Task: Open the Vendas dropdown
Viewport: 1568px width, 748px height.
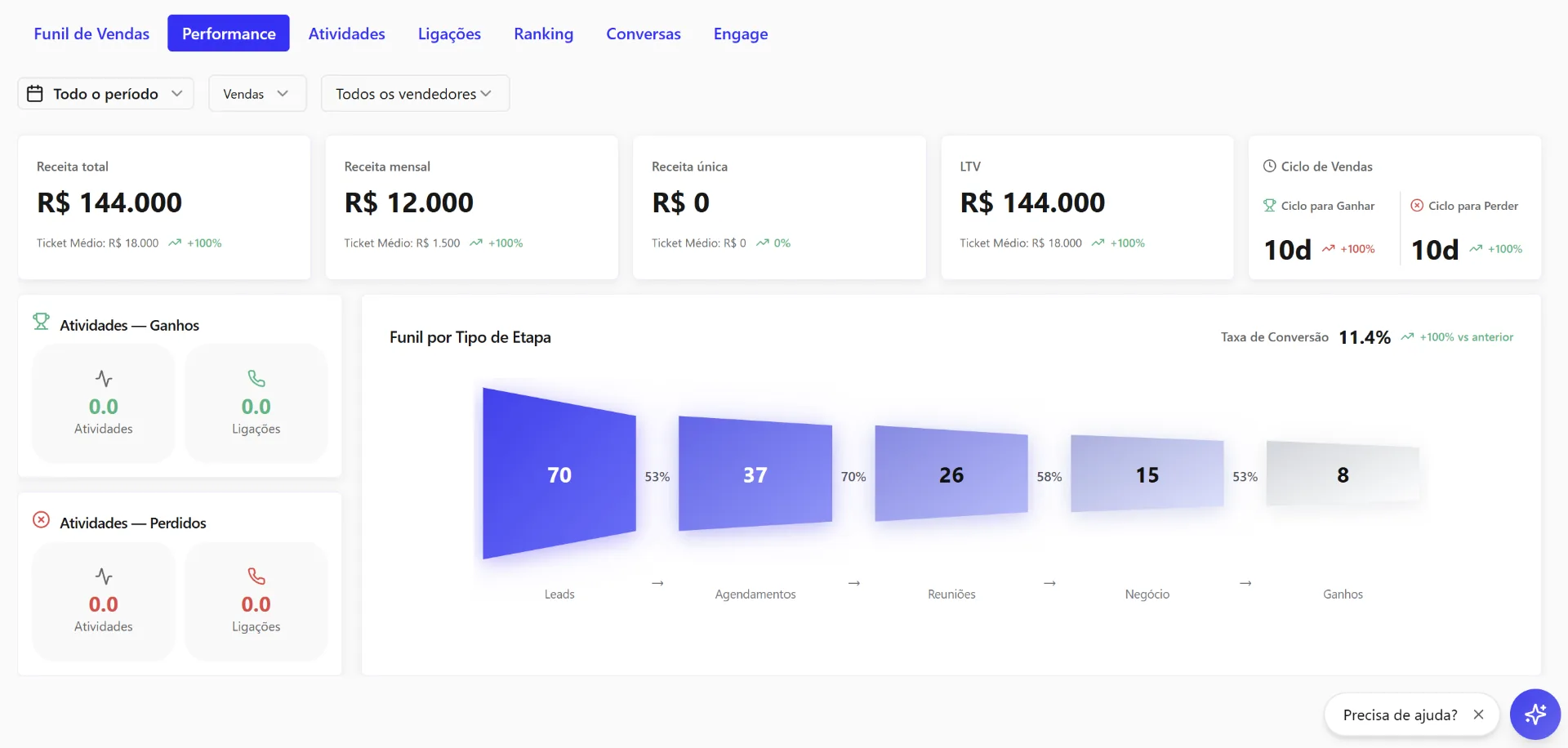Action: tap(257, 94)
